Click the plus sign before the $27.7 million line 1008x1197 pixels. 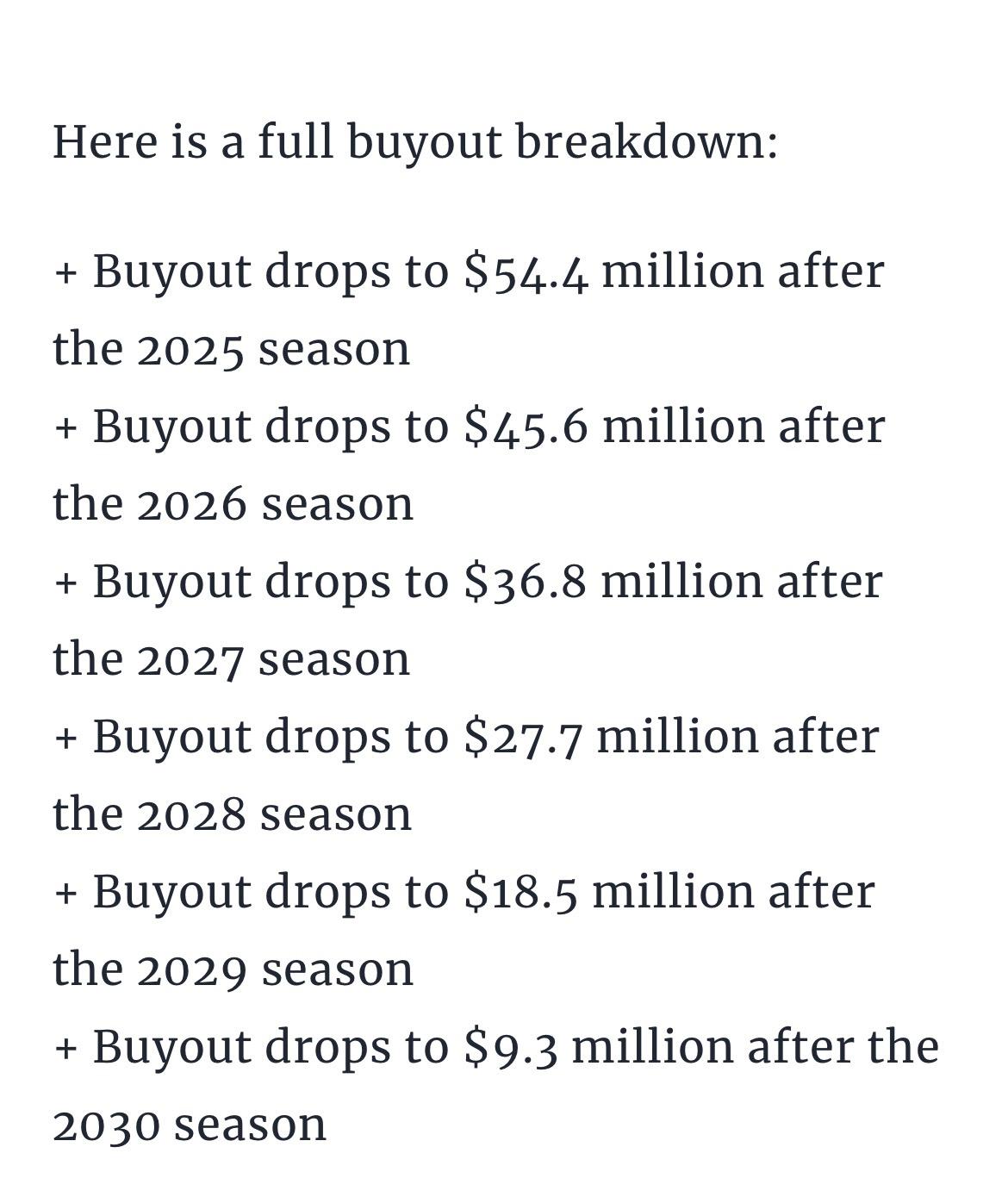click(65, 739)
